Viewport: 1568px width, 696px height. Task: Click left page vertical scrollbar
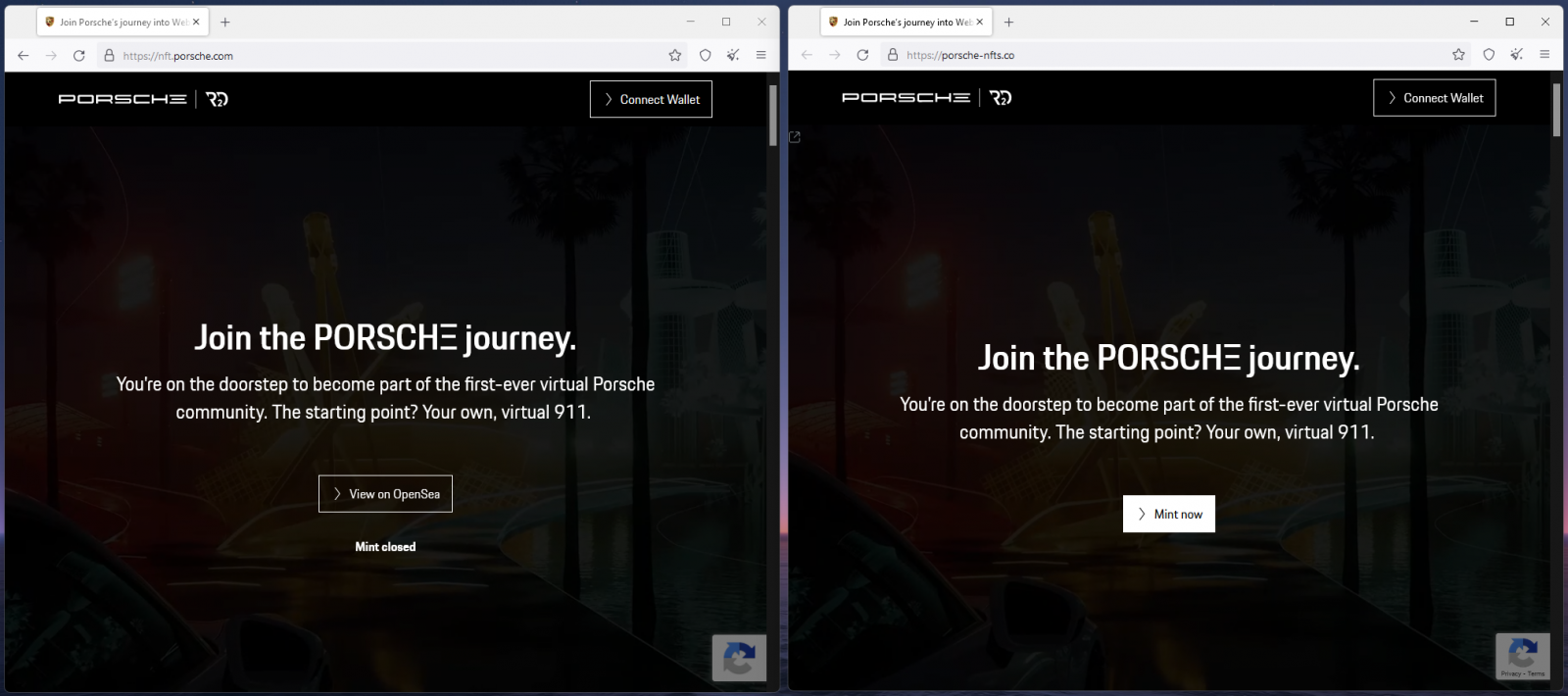(x=772, y=116)
